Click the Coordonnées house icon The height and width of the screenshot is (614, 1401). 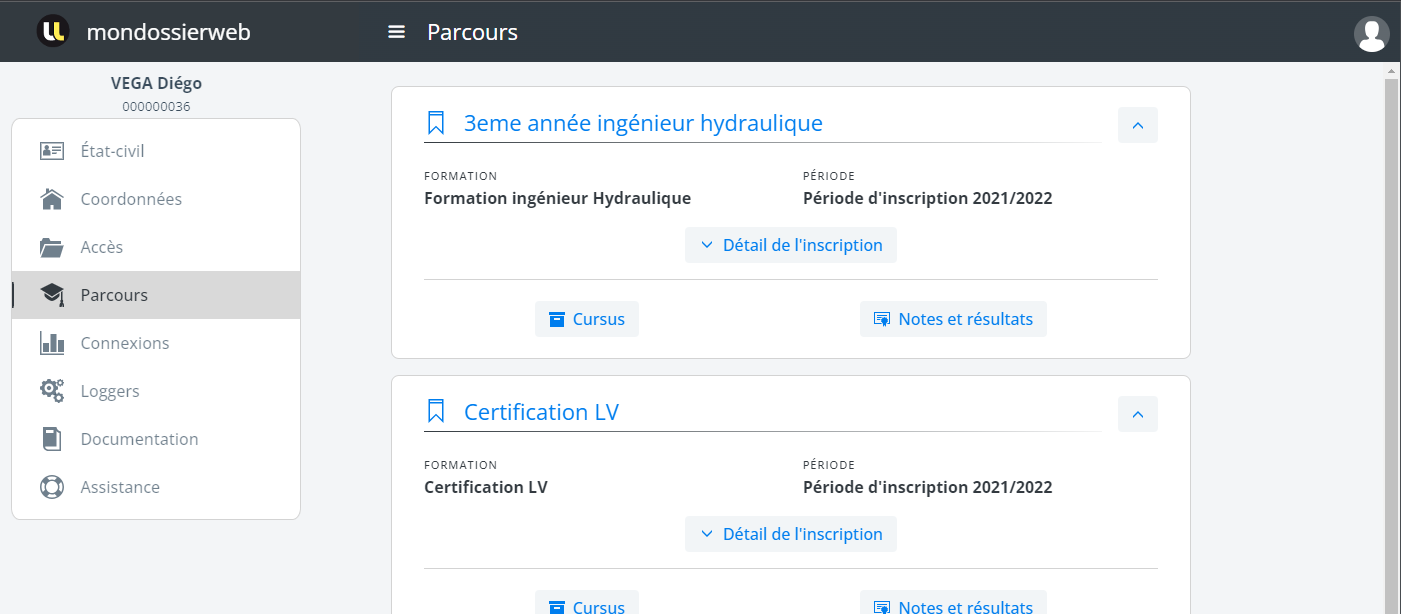pyautogui.click(x=52, y=199)
